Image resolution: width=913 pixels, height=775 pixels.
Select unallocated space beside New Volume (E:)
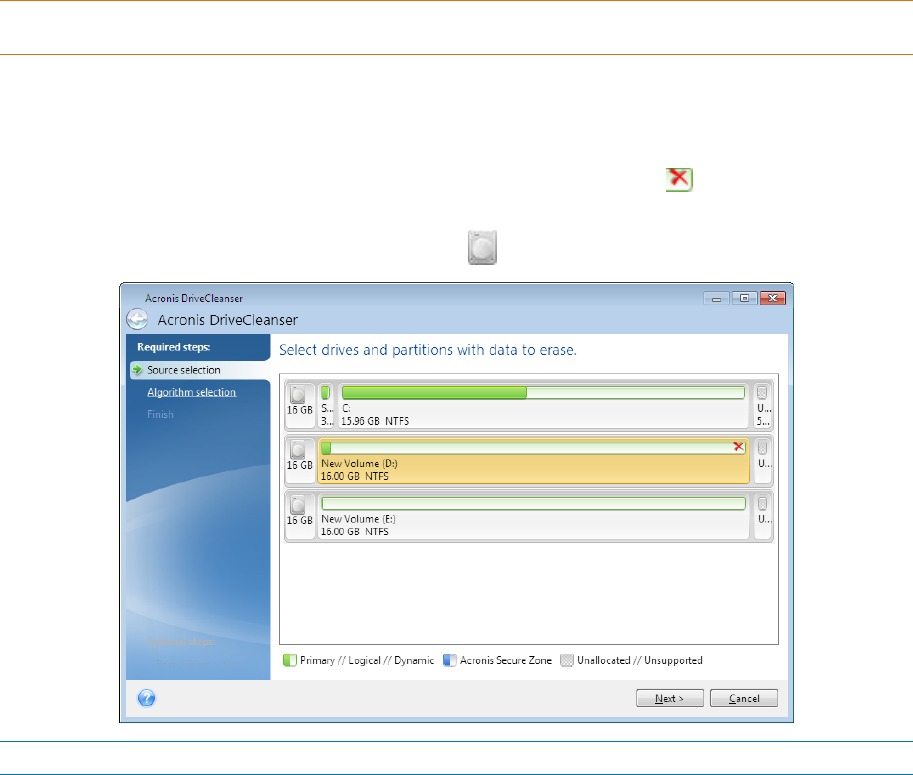click(762, 516)
